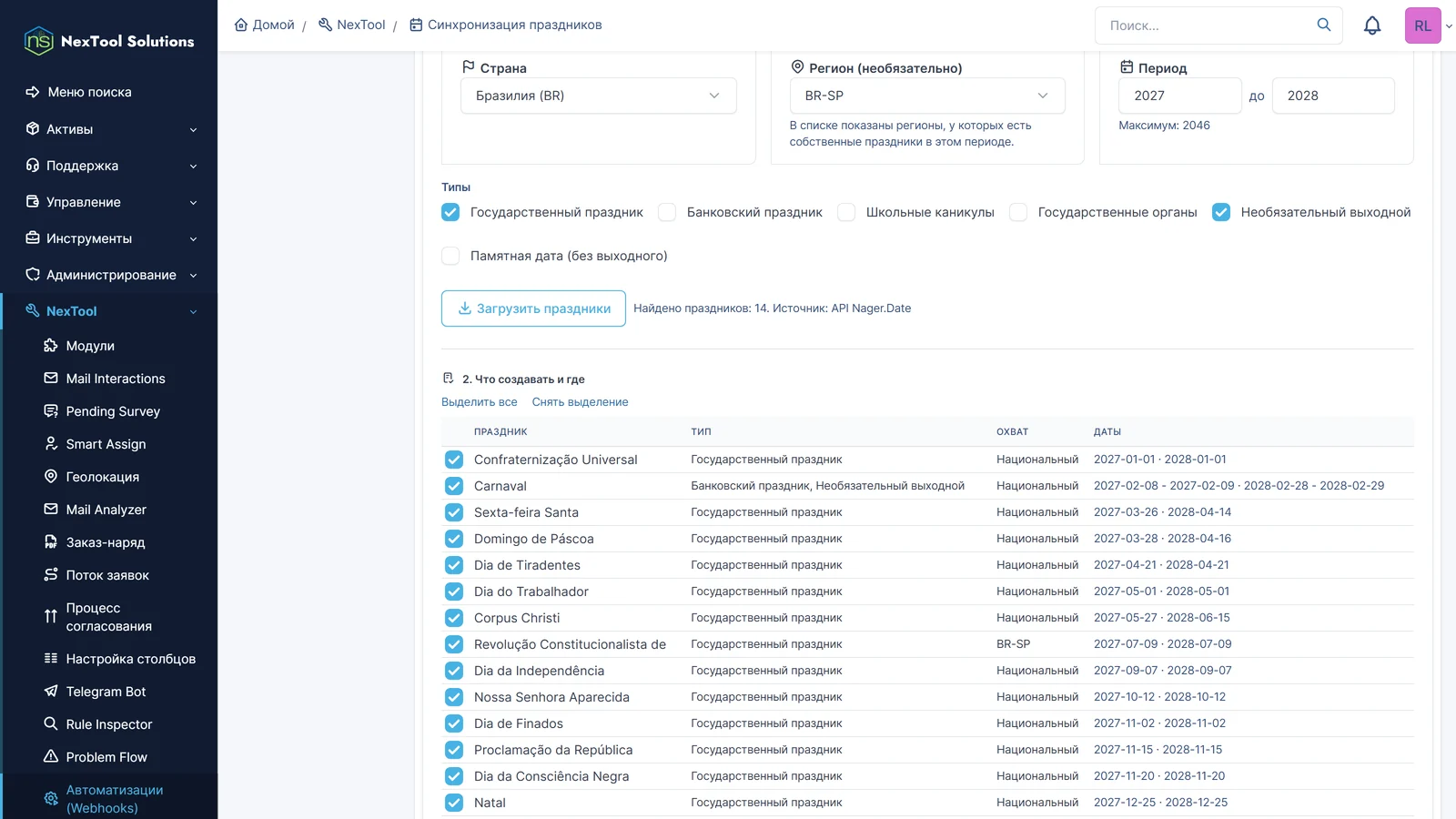Click the NexTool Solutions logo
The width and height of the screenshot is (1456, 819).
(x=109, y=41)
